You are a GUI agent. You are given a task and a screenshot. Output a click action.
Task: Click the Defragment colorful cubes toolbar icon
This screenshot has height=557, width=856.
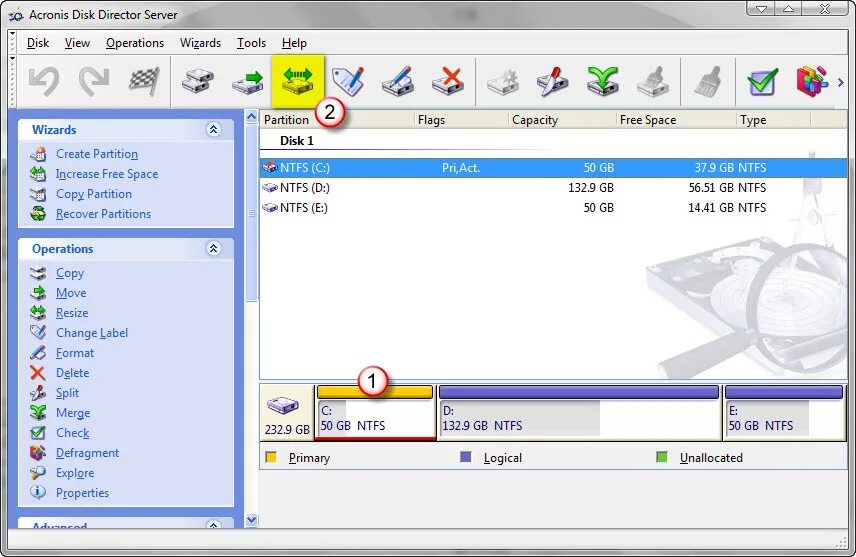pos(812,81)
